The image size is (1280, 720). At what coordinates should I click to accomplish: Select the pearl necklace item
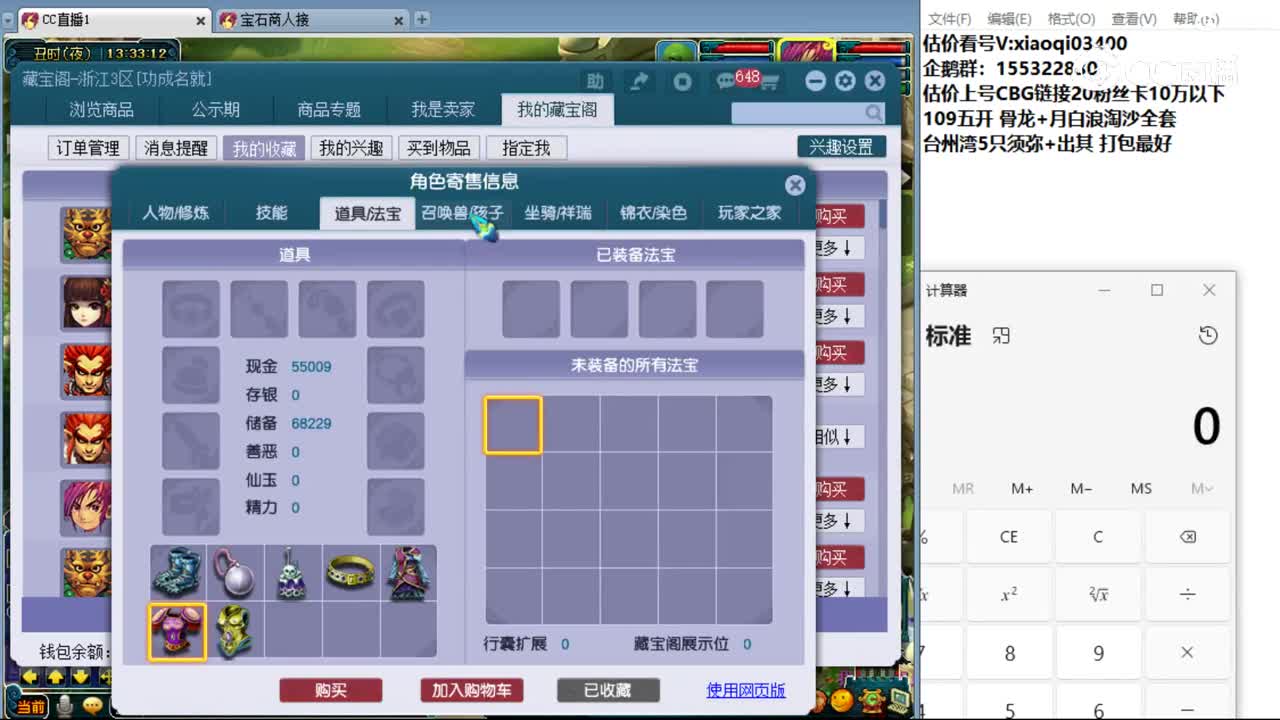coord(235,572)
